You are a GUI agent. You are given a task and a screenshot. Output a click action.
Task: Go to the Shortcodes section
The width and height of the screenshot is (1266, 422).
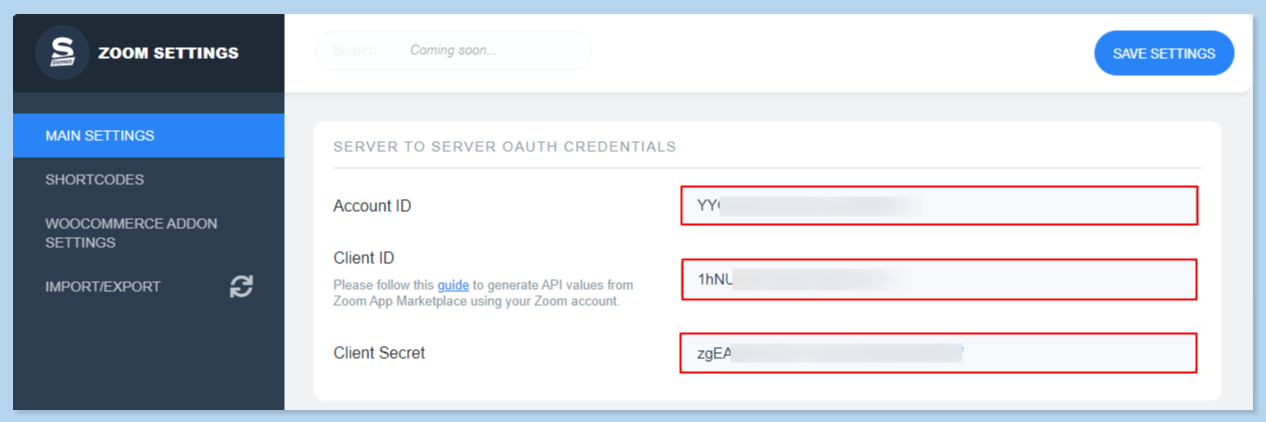[95, 180]
